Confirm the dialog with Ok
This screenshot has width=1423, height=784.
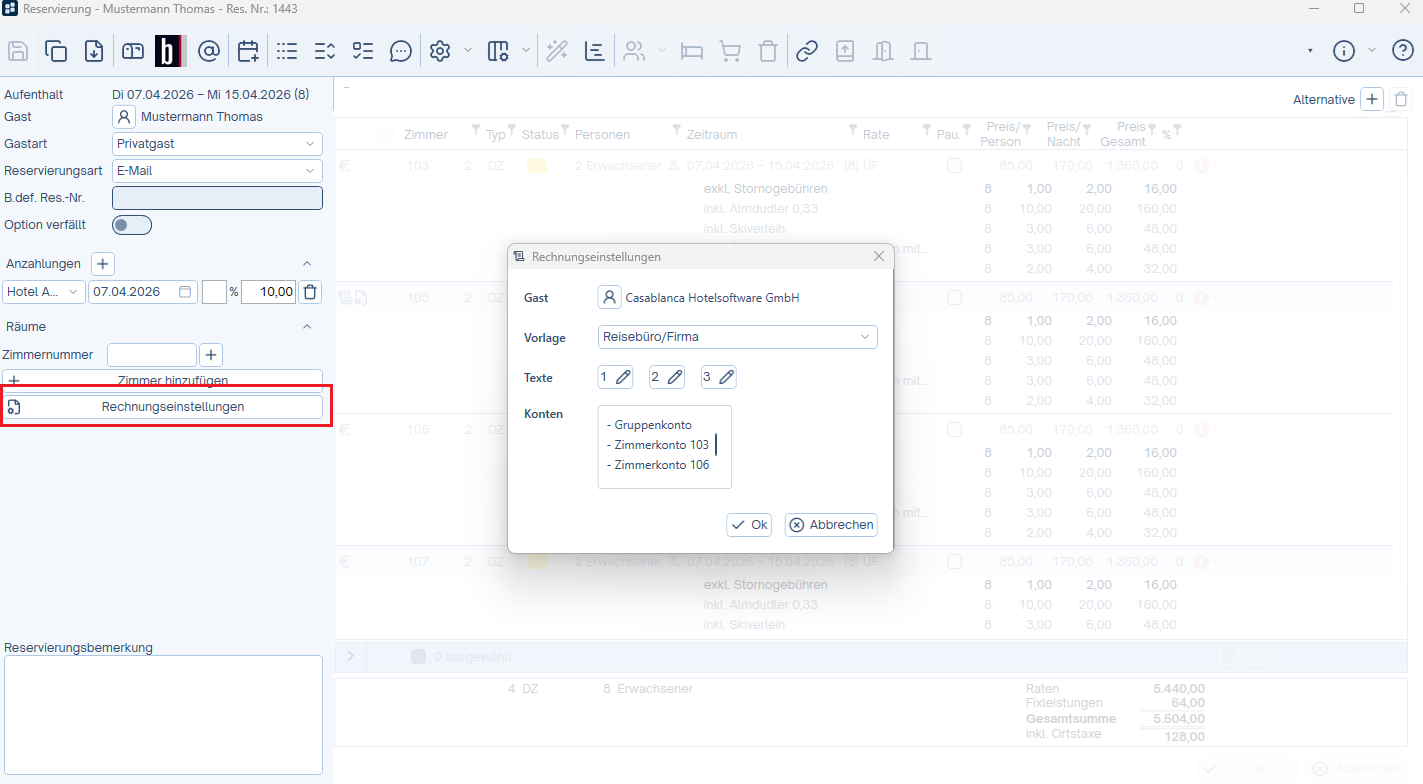click(749, 525)
